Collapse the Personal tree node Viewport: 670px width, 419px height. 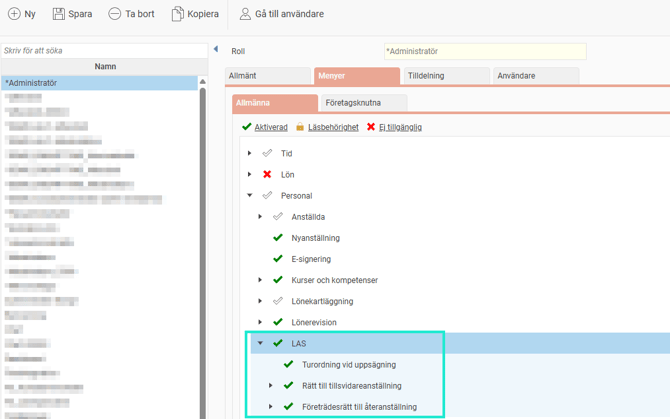coord(250,196)
